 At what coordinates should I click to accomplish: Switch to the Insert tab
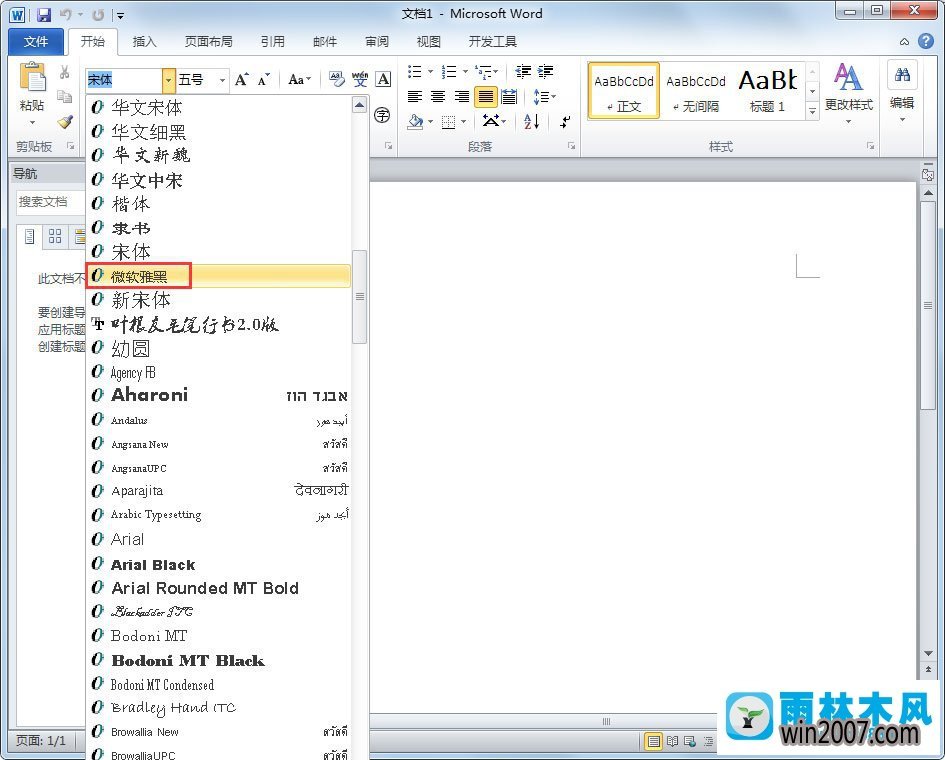tap(144, 42)
